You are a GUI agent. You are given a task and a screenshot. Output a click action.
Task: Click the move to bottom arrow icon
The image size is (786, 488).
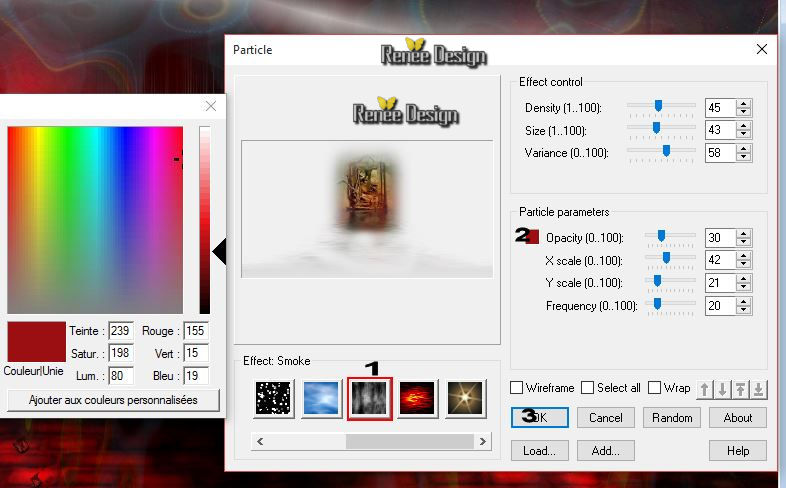(x=758, y=389)
